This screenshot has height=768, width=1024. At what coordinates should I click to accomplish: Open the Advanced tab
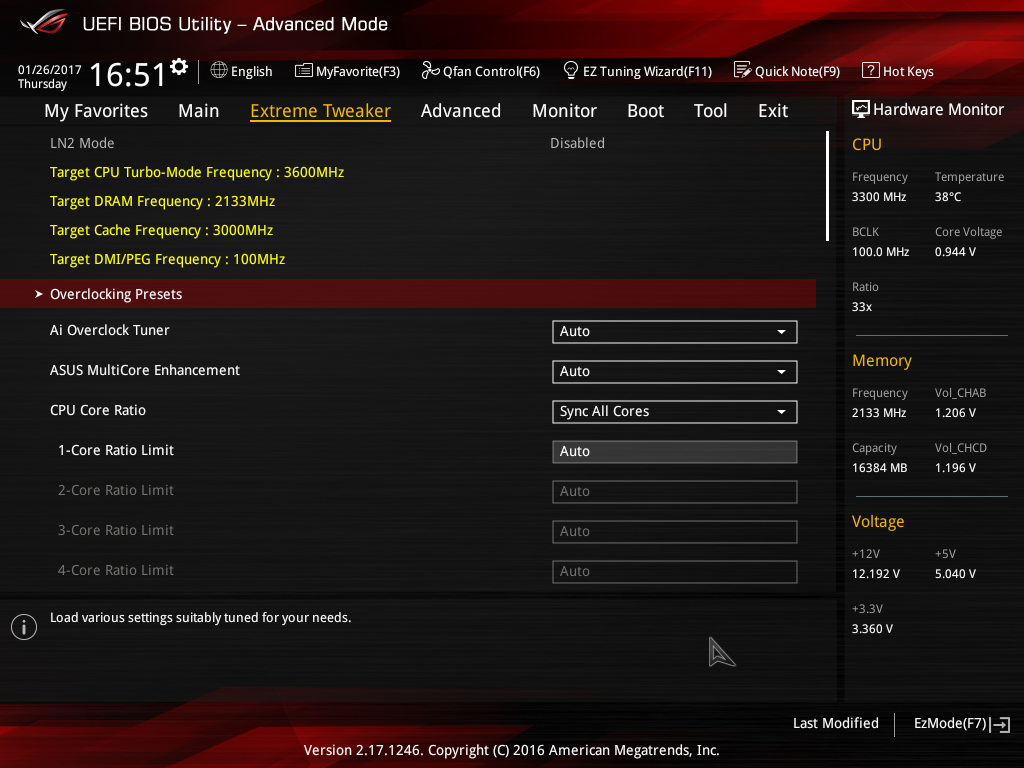tap(461, 111)
